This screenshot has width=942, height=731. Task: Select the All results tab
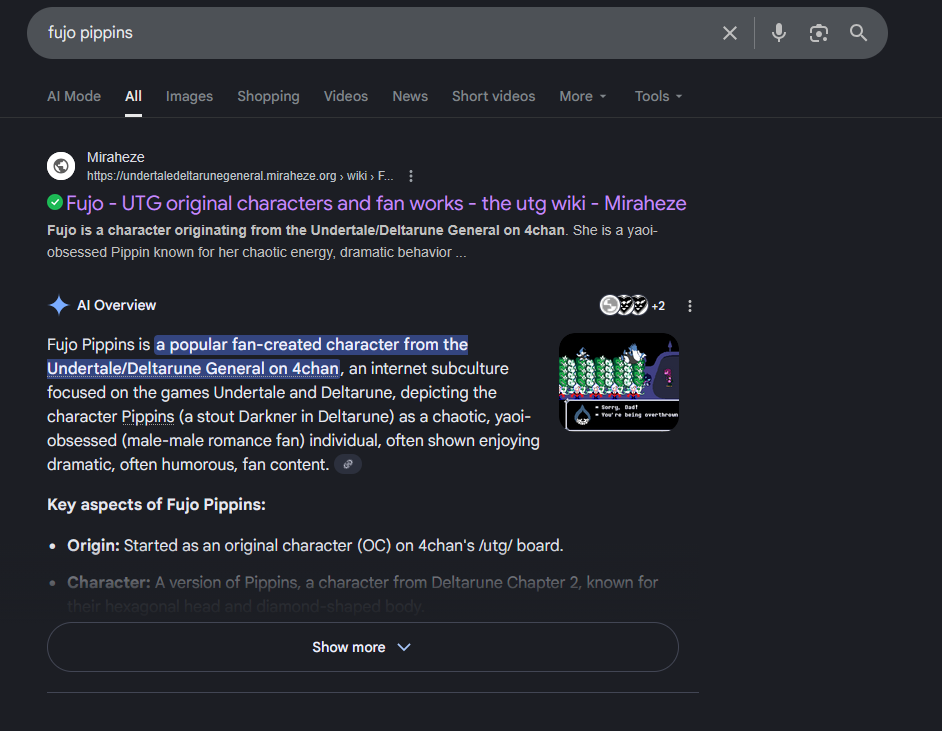pyautogui.click(x=133, y=96)
